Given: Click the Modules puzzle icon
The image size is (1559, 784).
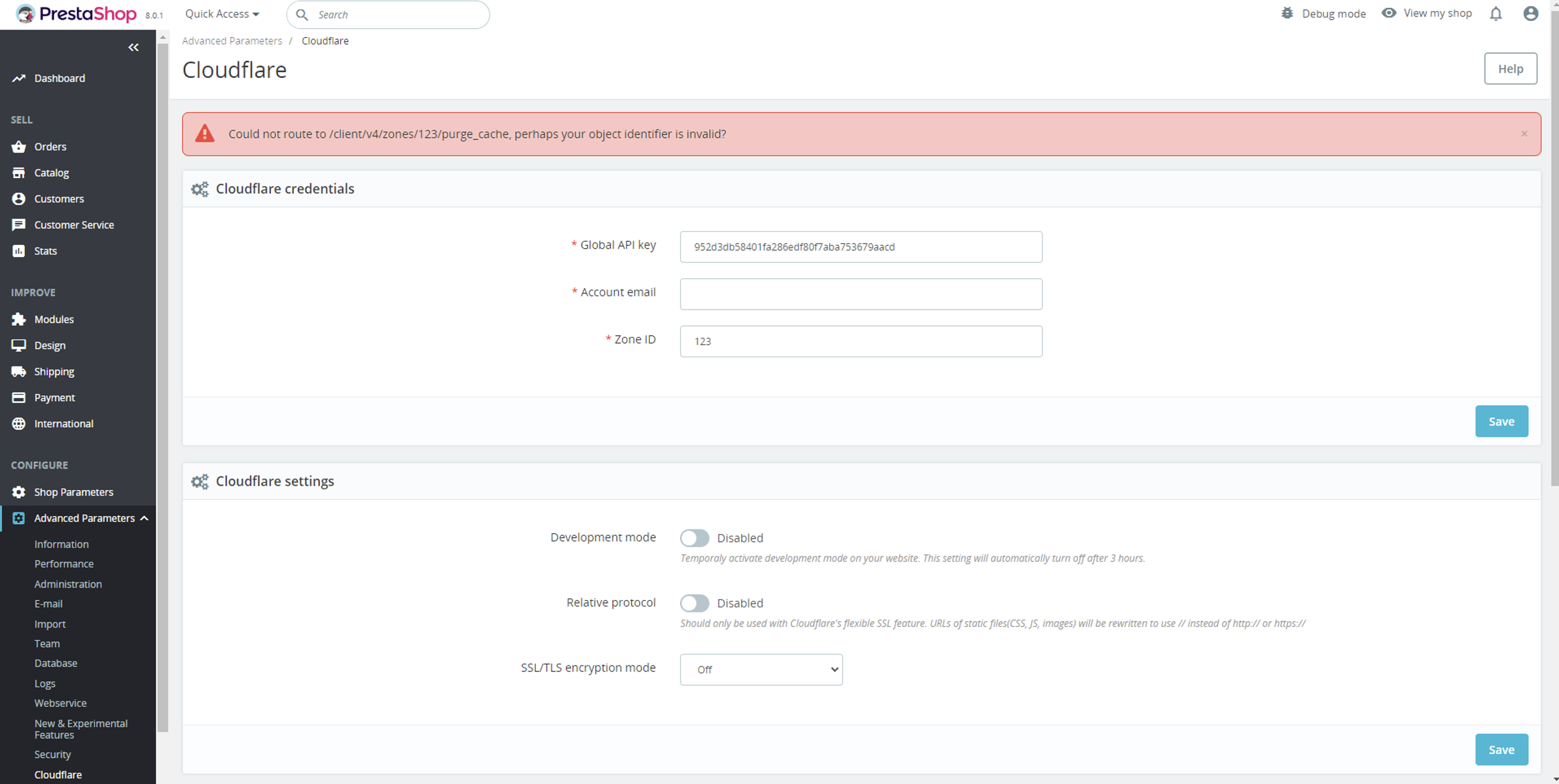Looking at the screenshot, I should pos(18,319).
